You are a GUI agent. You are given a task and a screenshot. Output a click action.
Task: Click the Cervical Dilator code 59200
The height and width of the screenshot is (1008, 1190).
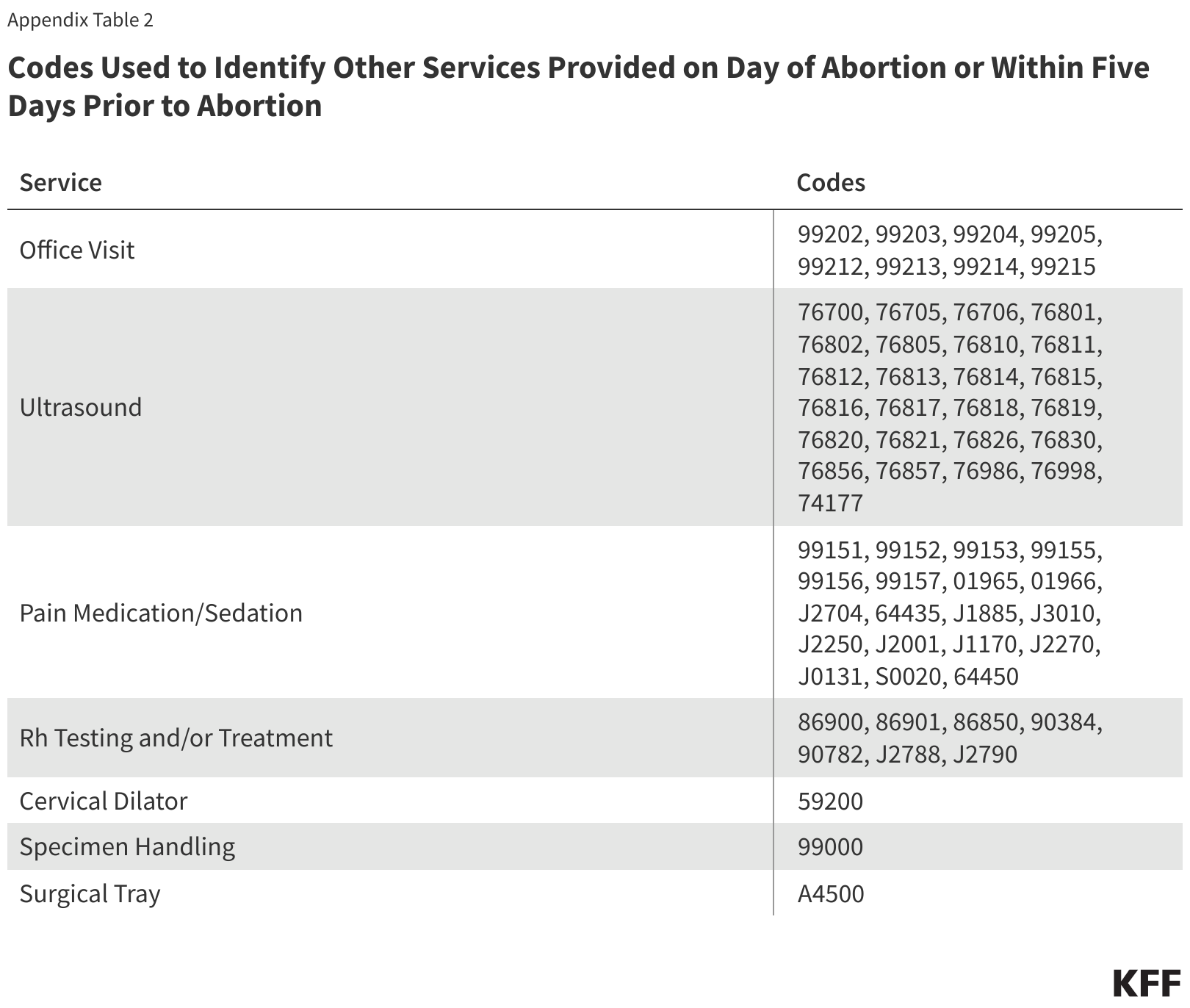coord(830,801)
